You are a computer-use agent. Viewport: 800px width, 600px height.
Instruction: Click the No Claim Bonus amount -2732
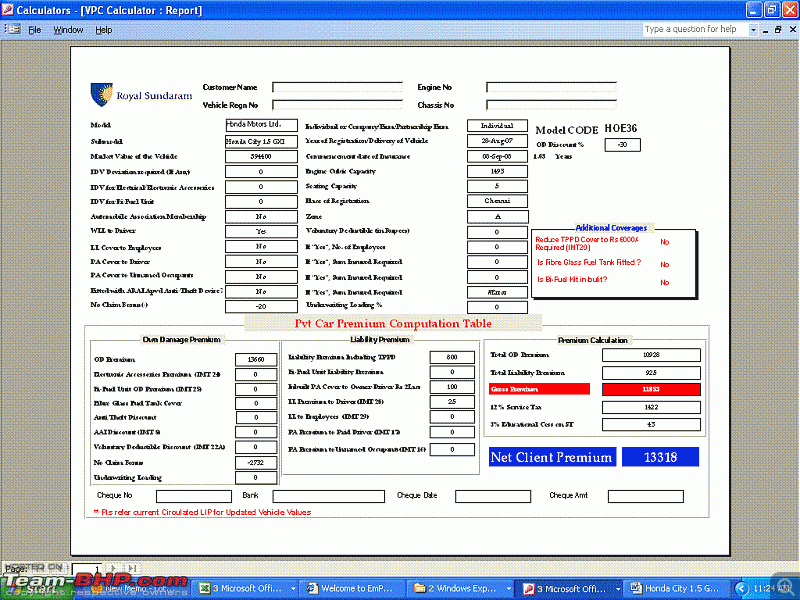pyautogui.click(x=256, y=463)
